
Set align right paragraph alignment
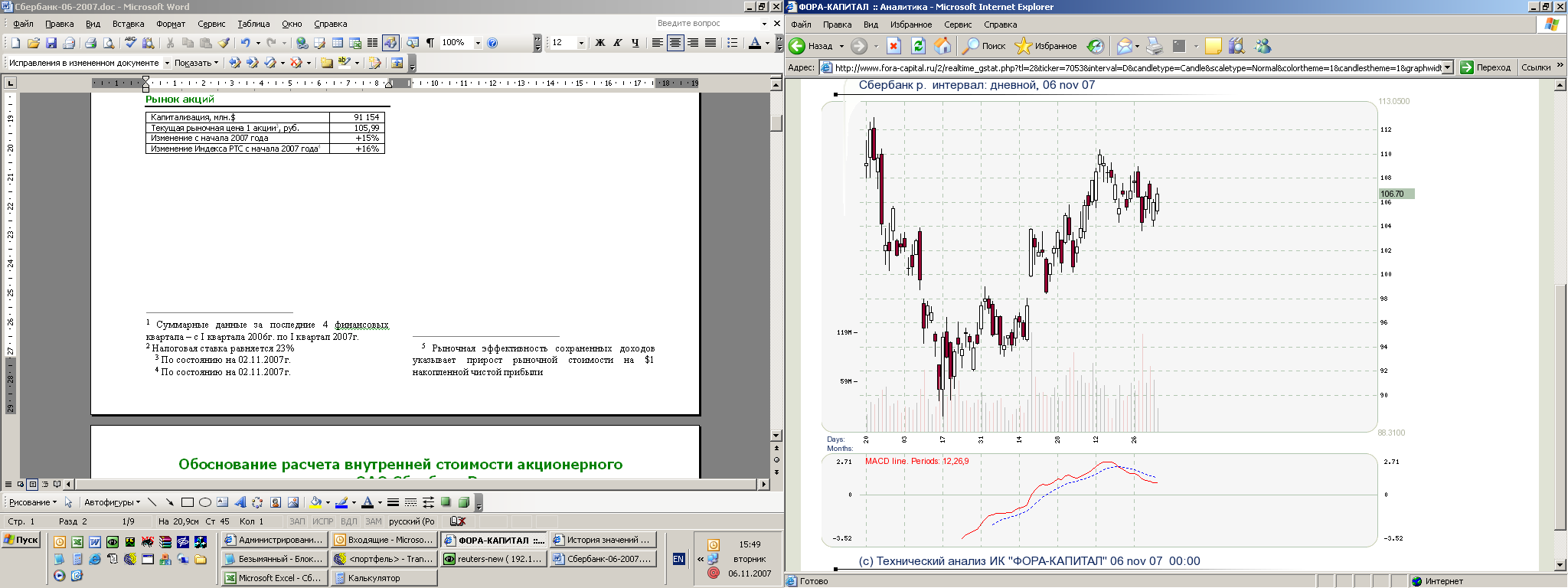[x=692, y=43]
